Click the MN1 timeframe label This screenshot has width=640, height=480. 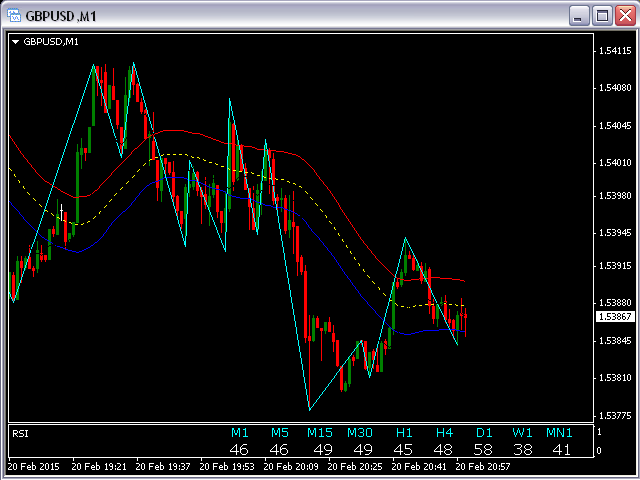click(x=560, y=432)
